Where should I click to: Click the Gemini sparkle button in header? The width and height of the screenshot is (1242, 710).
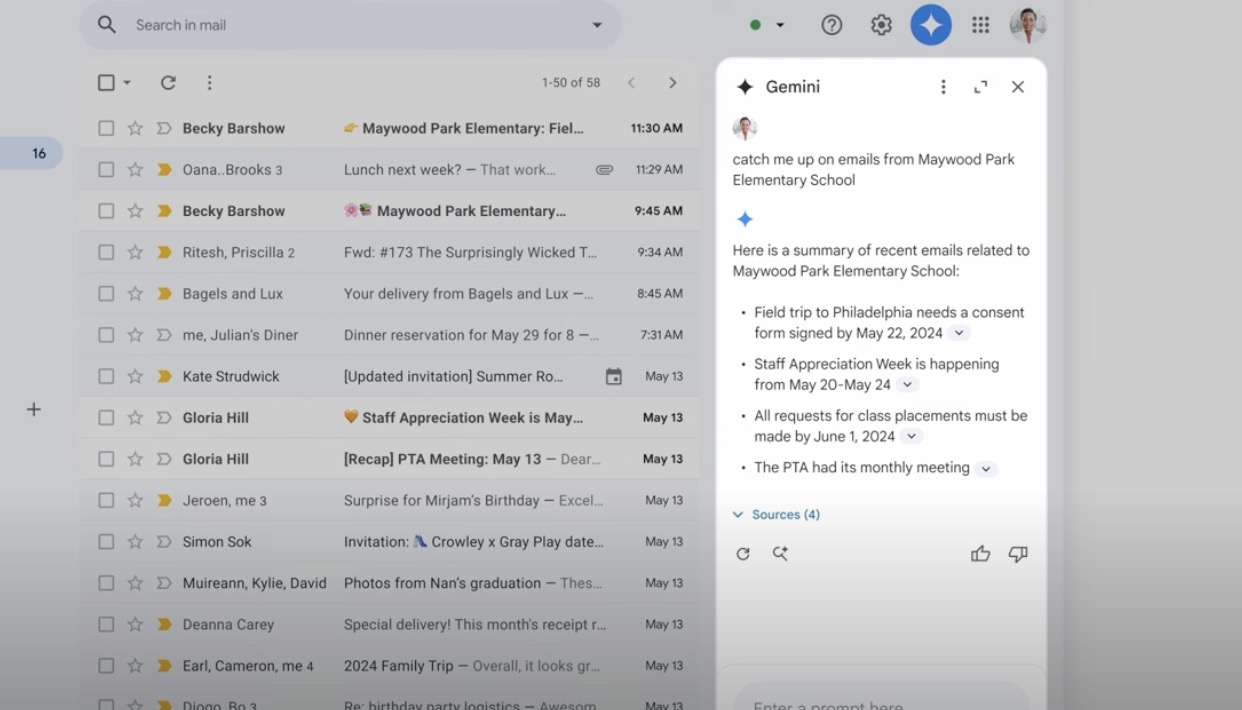pos(930,25)
